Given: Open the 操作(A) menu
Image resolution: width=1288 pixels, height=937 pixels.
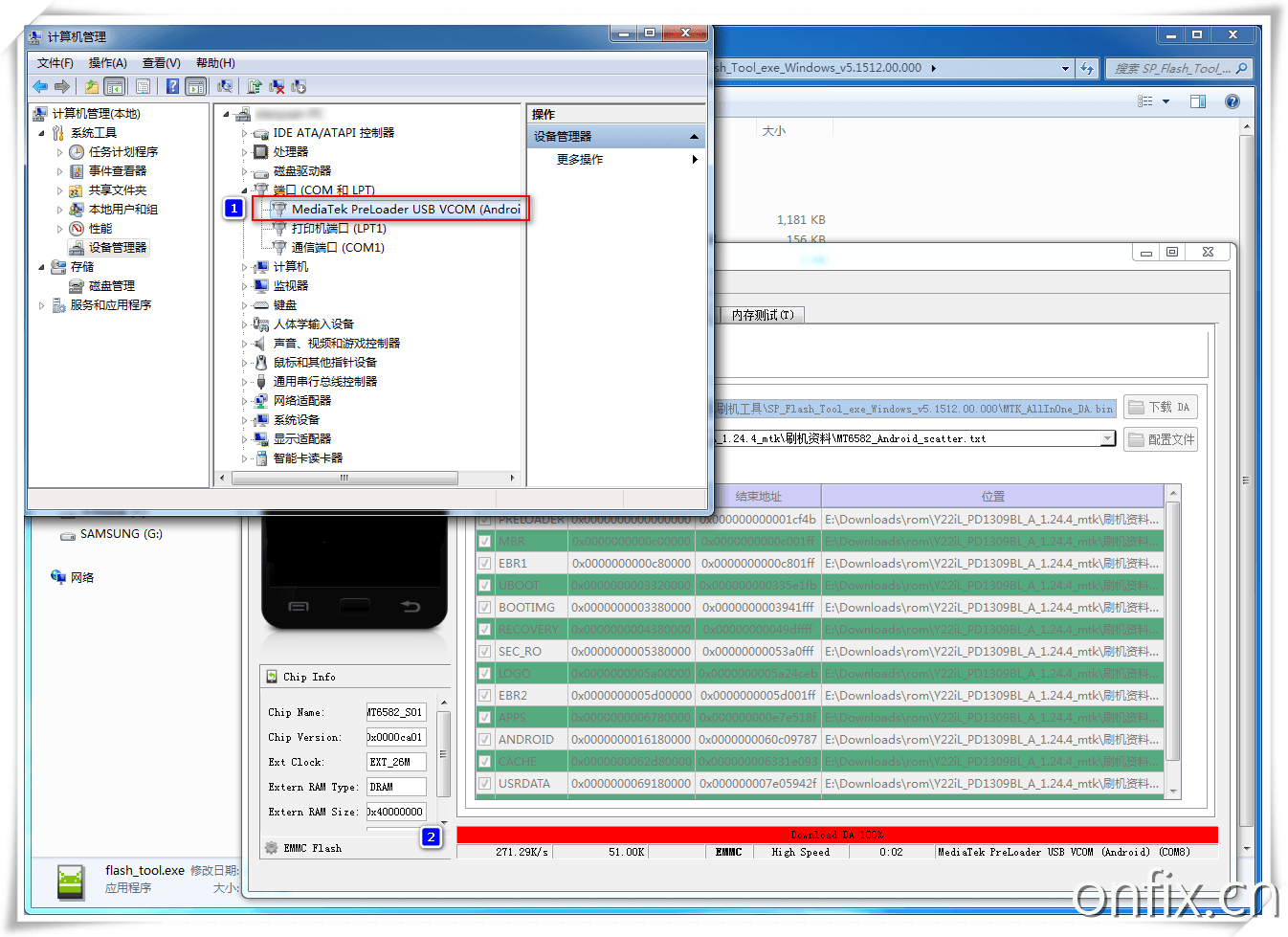Looking at the screenshot, I should 107,63.
